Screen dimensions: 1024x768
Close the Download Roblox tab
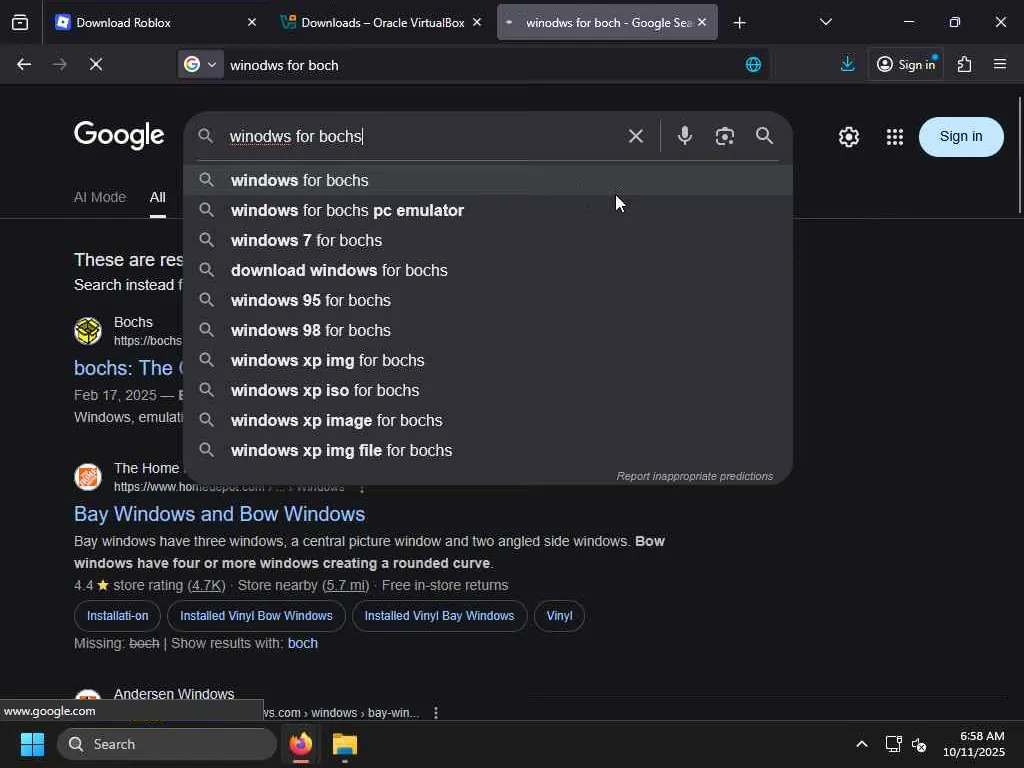pos(252,22)
